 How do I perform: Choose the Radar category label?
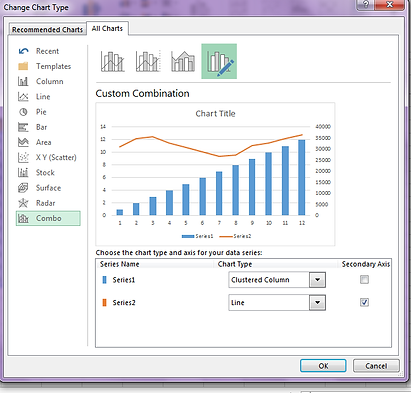coord(46,203)
